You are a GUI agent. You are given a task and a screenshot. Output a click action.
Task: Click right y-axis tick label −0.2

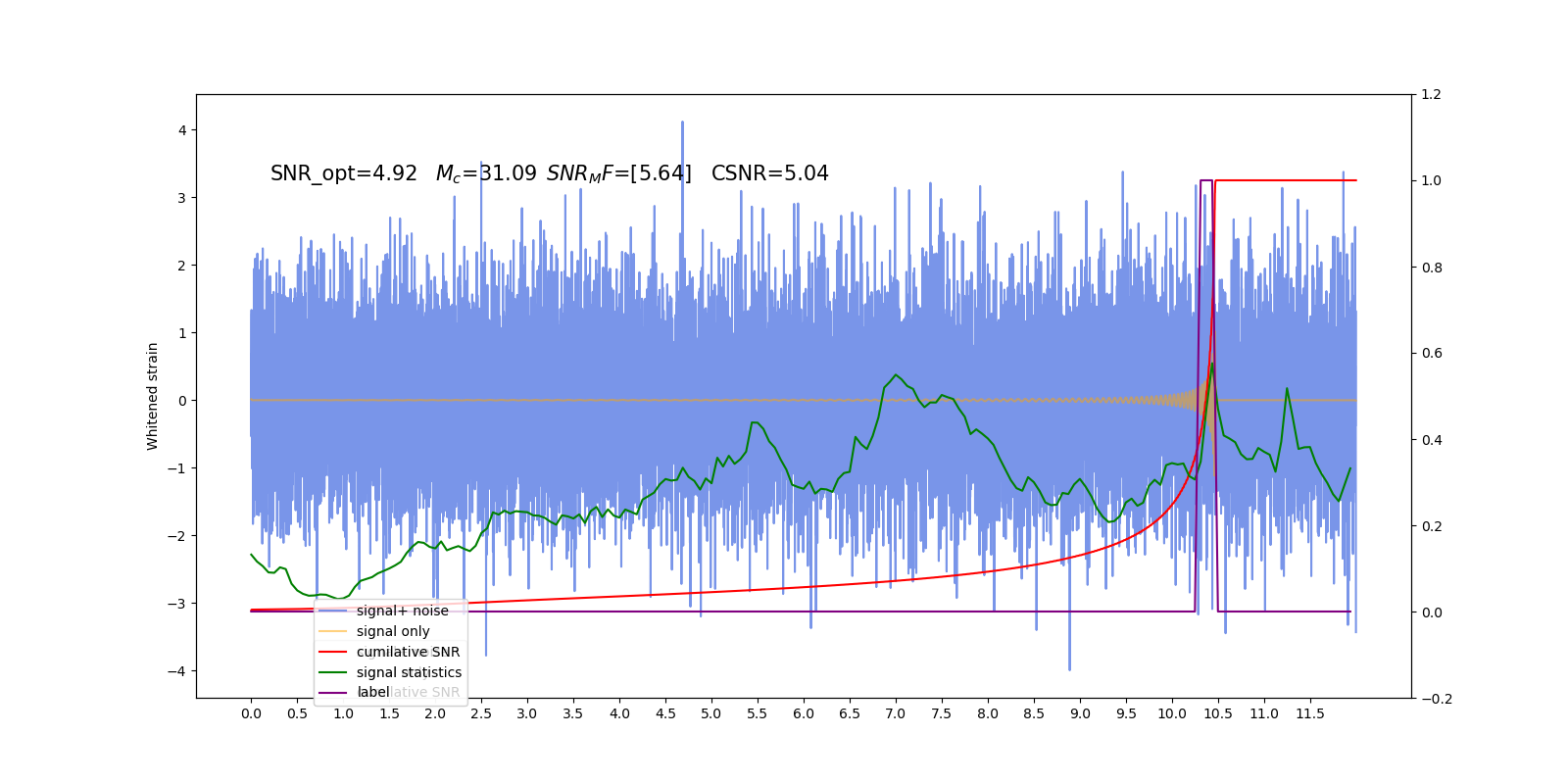tap(1437, 699)
